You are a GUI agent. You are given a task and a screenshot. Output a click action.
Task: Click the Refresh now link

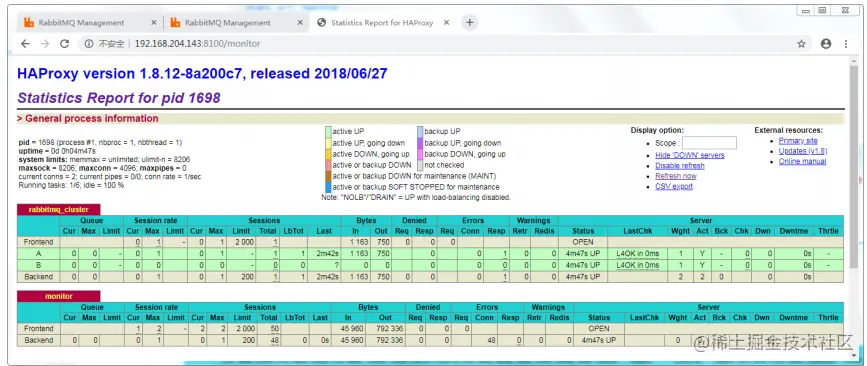pyautogui.click(x=676, y=176)
